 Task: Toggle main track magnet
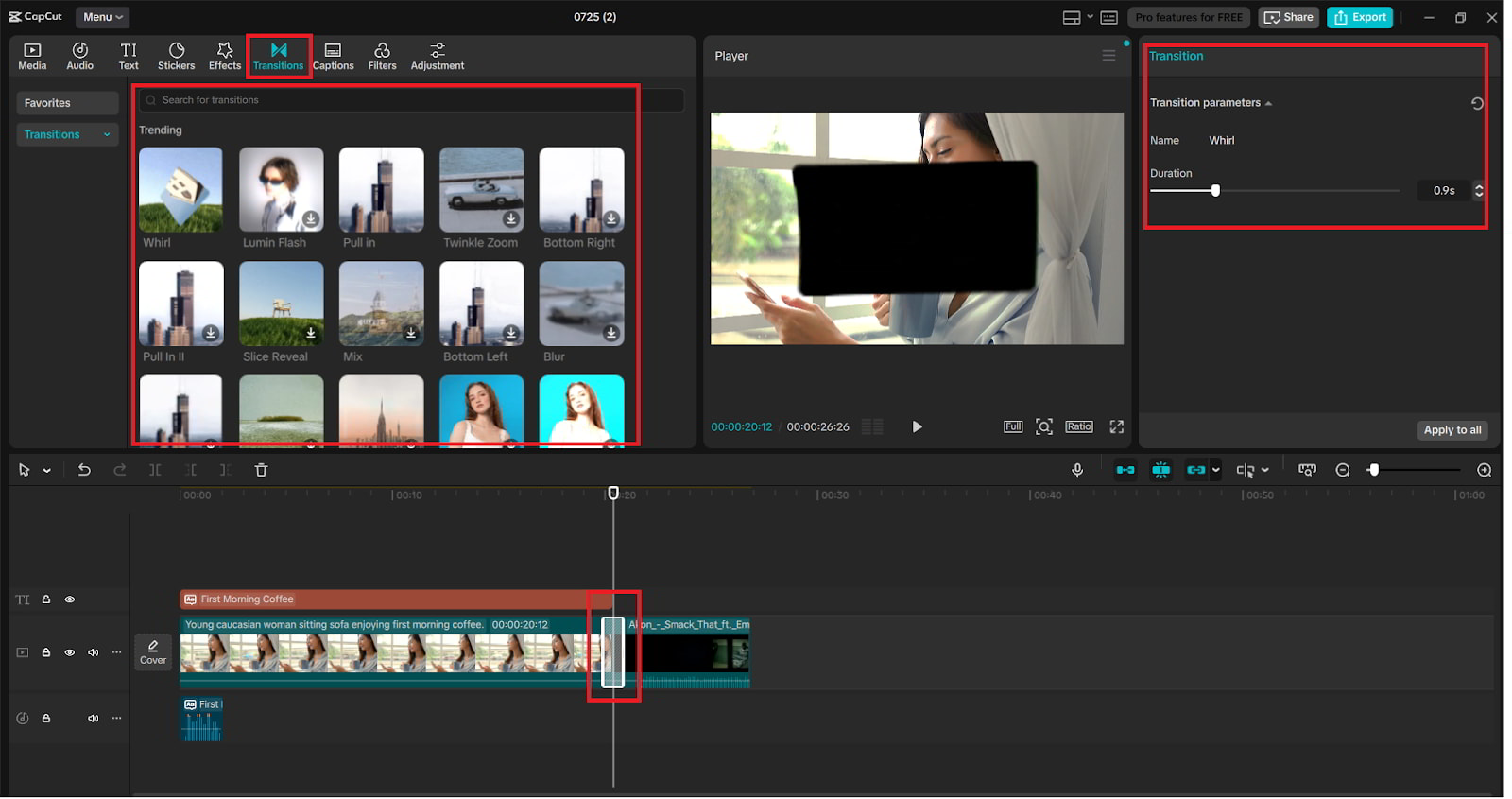click(x=1125, y=470)
